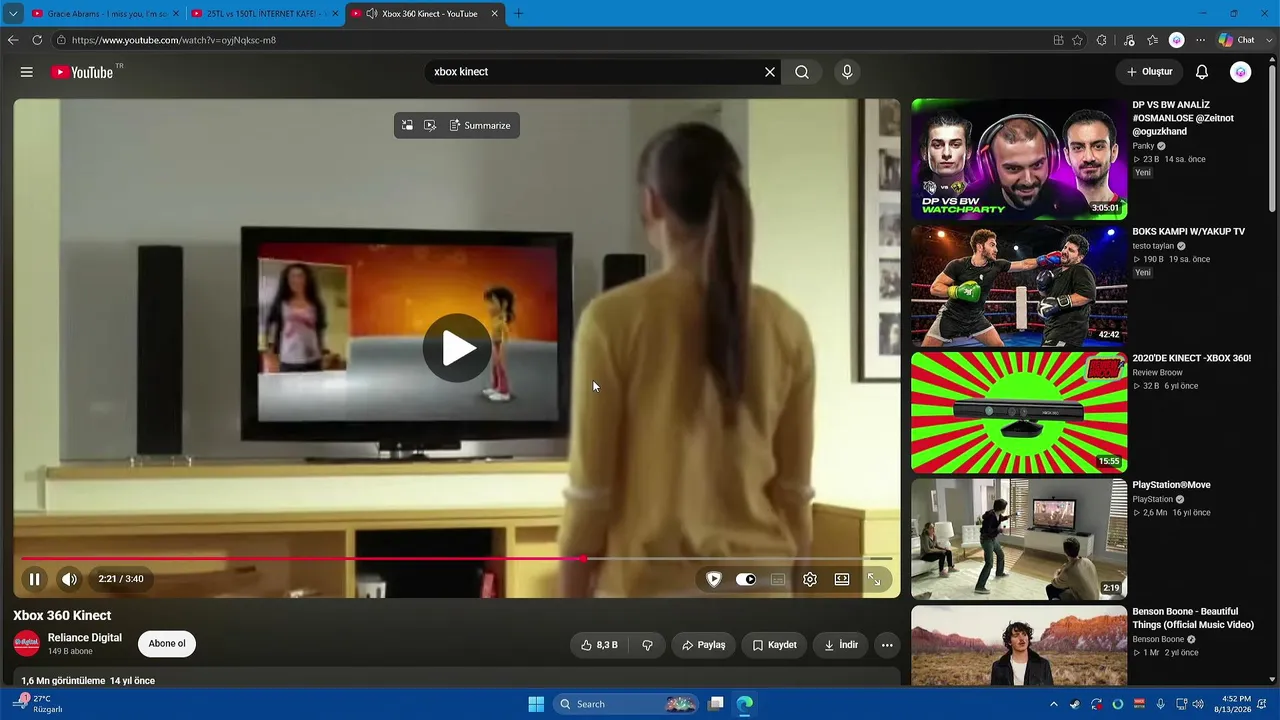The height and width of the screenshot is (720, 1280).
Task: Open Benson Boone Beautiful Things video title
Action: tap(1192, 618)
